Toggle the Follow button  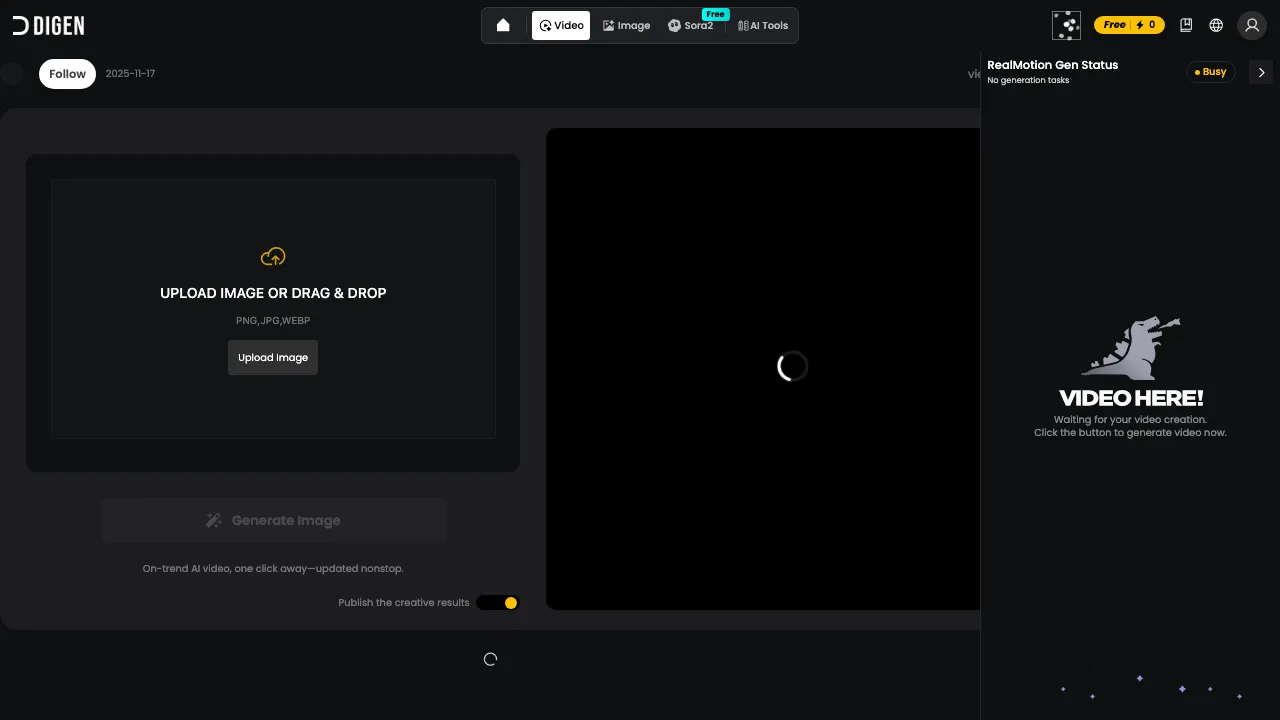point(67,73)
